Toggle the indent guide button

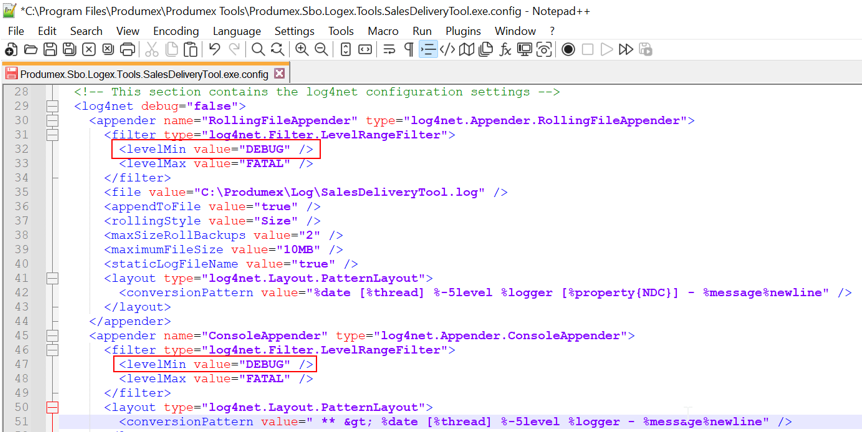429,50
